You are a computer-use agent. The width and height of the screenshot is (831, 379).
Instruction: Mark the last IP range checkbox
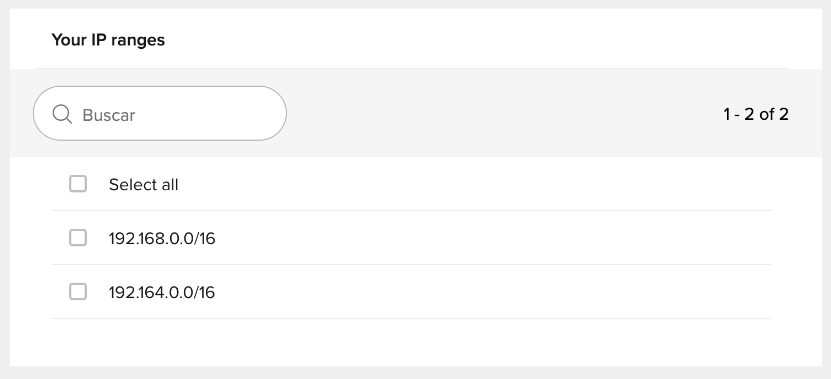point(78,292)
